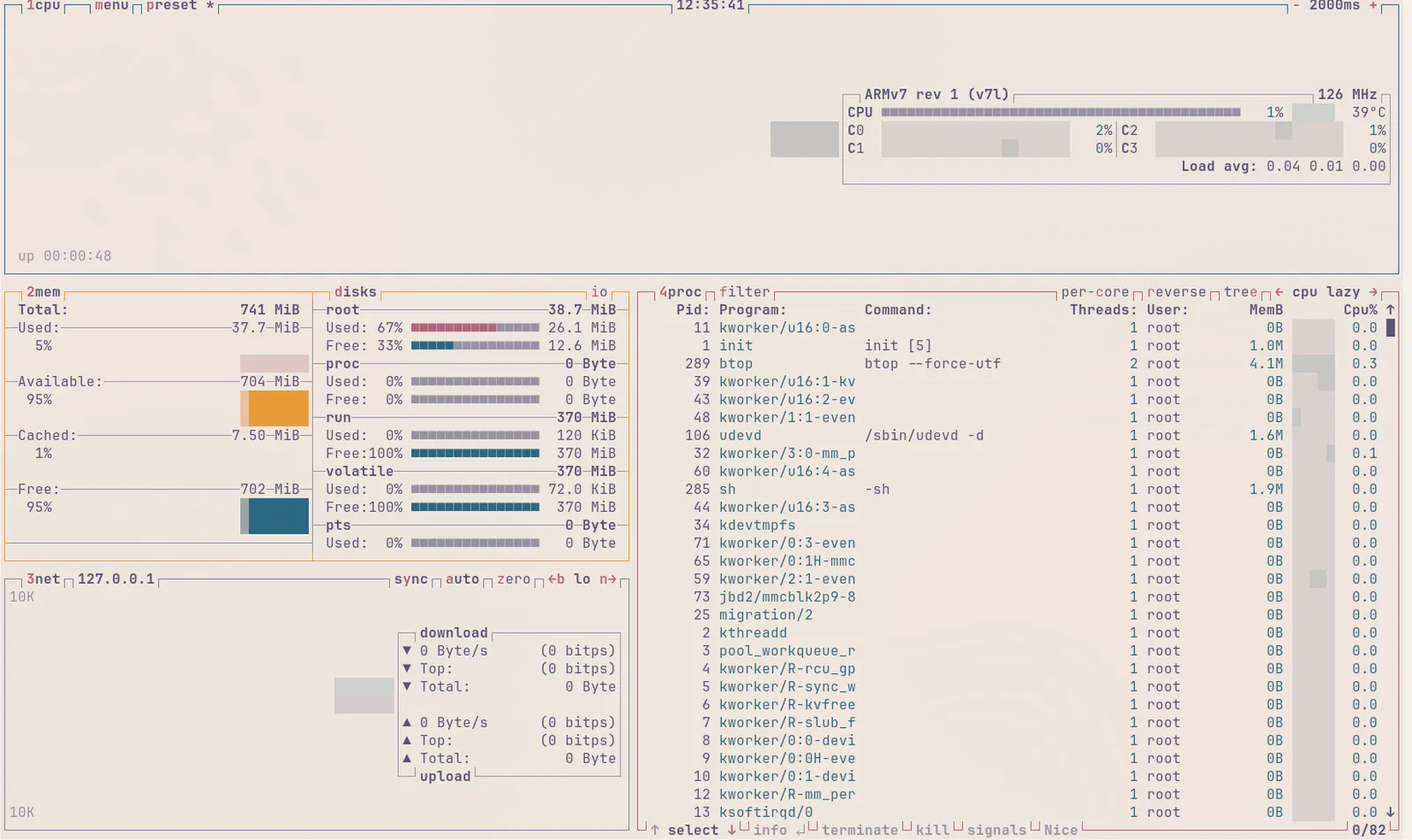
Task: Toggle the disks panel label
Action: (355, 292)
